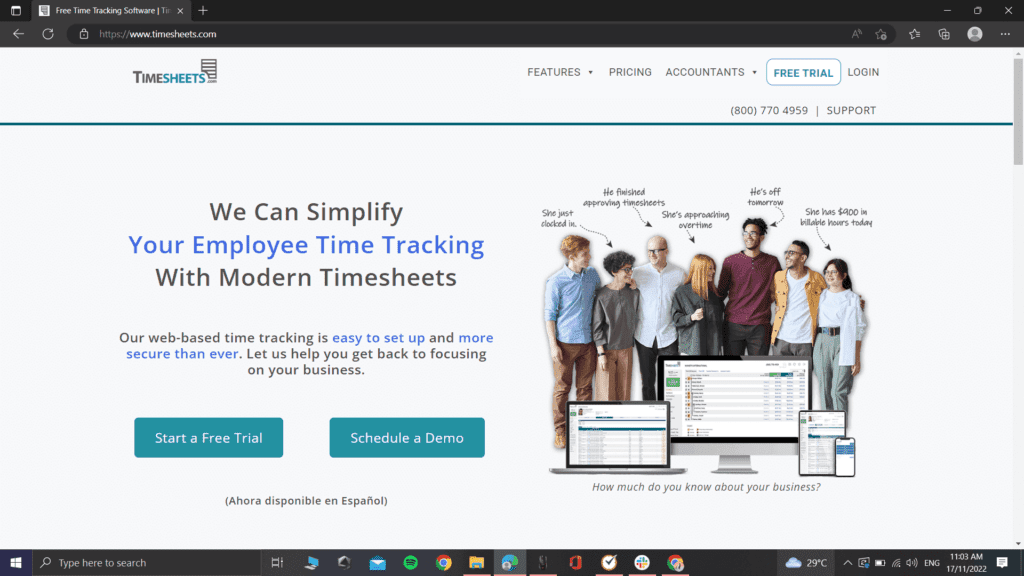Open the speaker volume icon in system tray
Viewport: 1024px width, 576px height.
[x=912, y=562]
